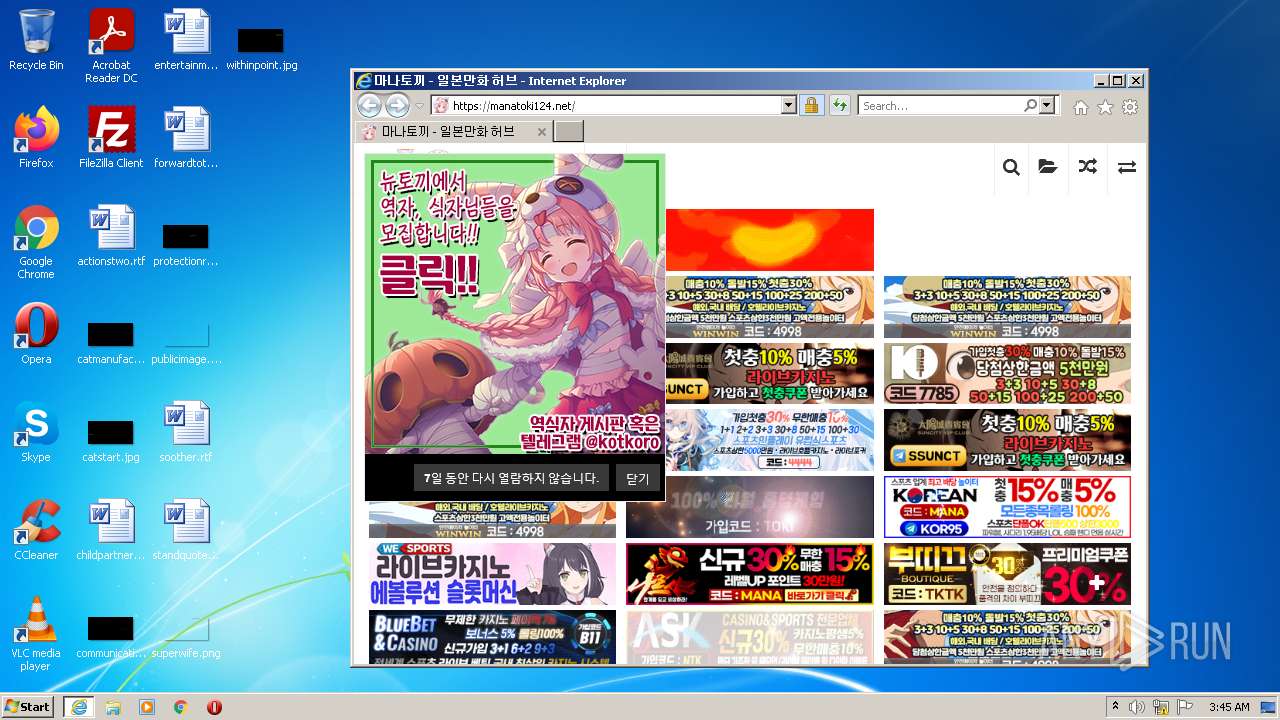Click the security lock icon in address bar
1280x720 pixels.
coord(811,105)
